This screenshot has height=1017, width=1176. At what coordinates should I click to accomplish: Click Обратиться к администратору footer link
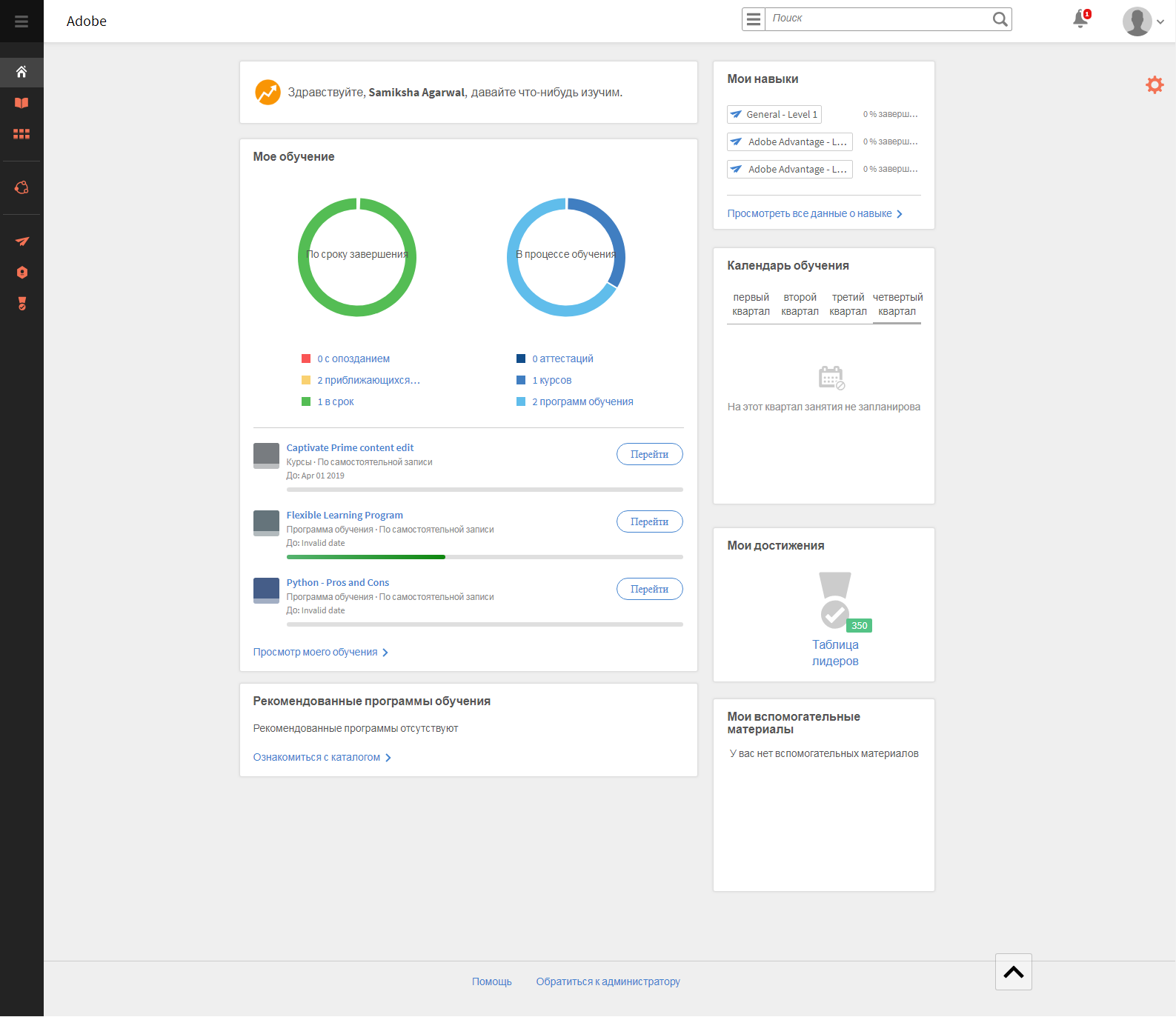(608, 981)
